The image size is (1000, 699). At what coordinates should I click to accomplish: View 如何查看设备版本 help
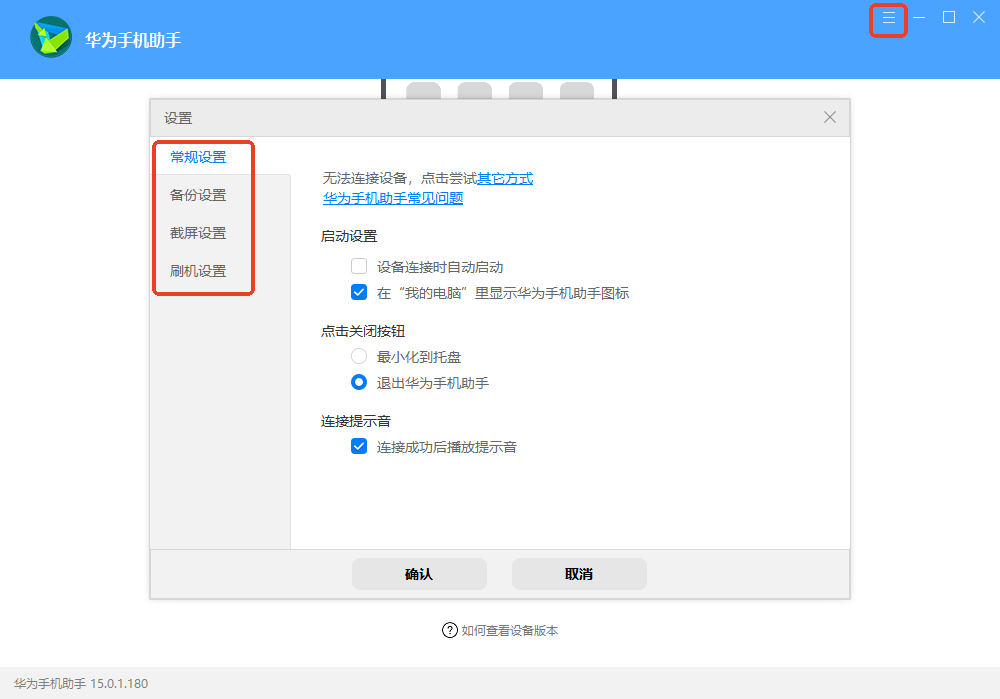510,630
